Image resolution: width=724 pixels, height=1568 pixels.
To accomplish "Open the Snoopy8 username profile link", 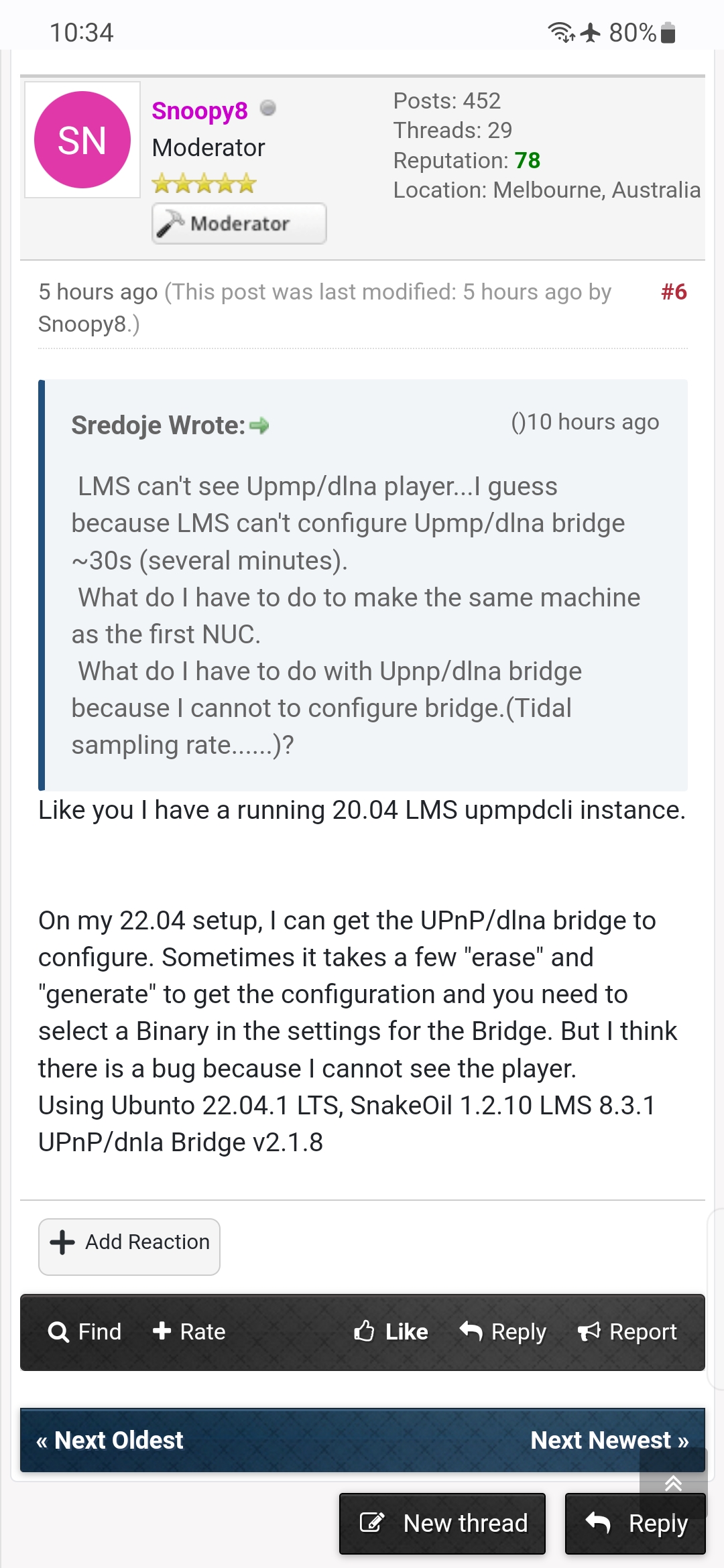I will point(200,111).
